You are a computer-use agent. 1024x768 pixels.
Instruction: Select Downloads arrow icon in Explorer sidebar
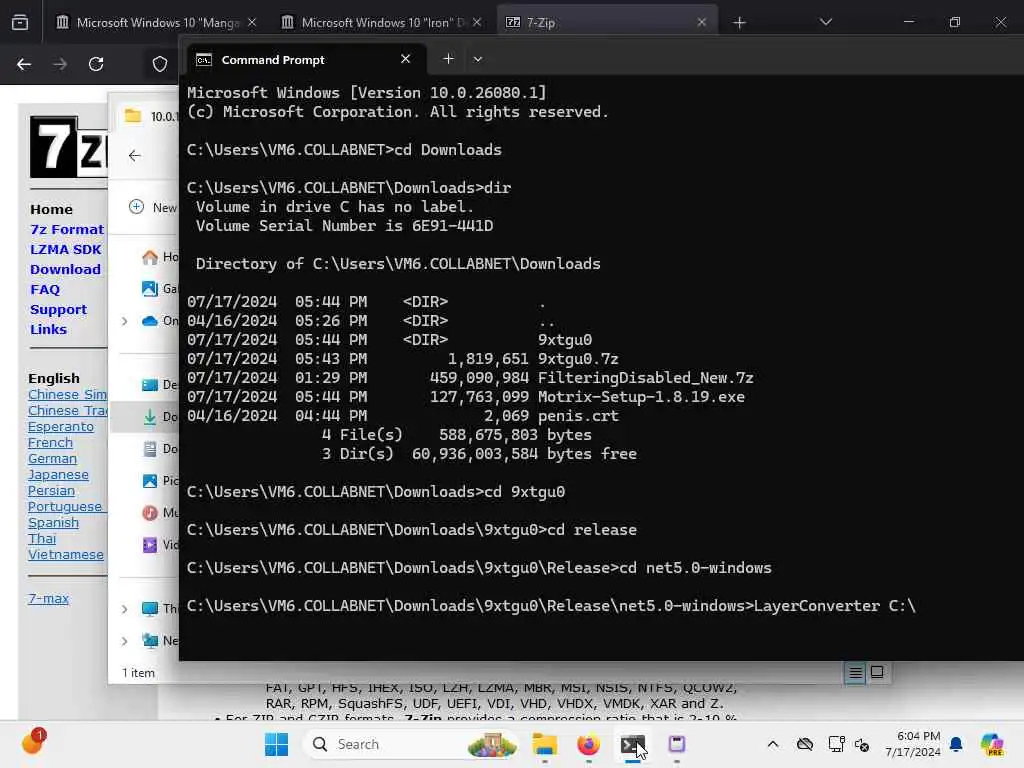click(x=150, y=417)
